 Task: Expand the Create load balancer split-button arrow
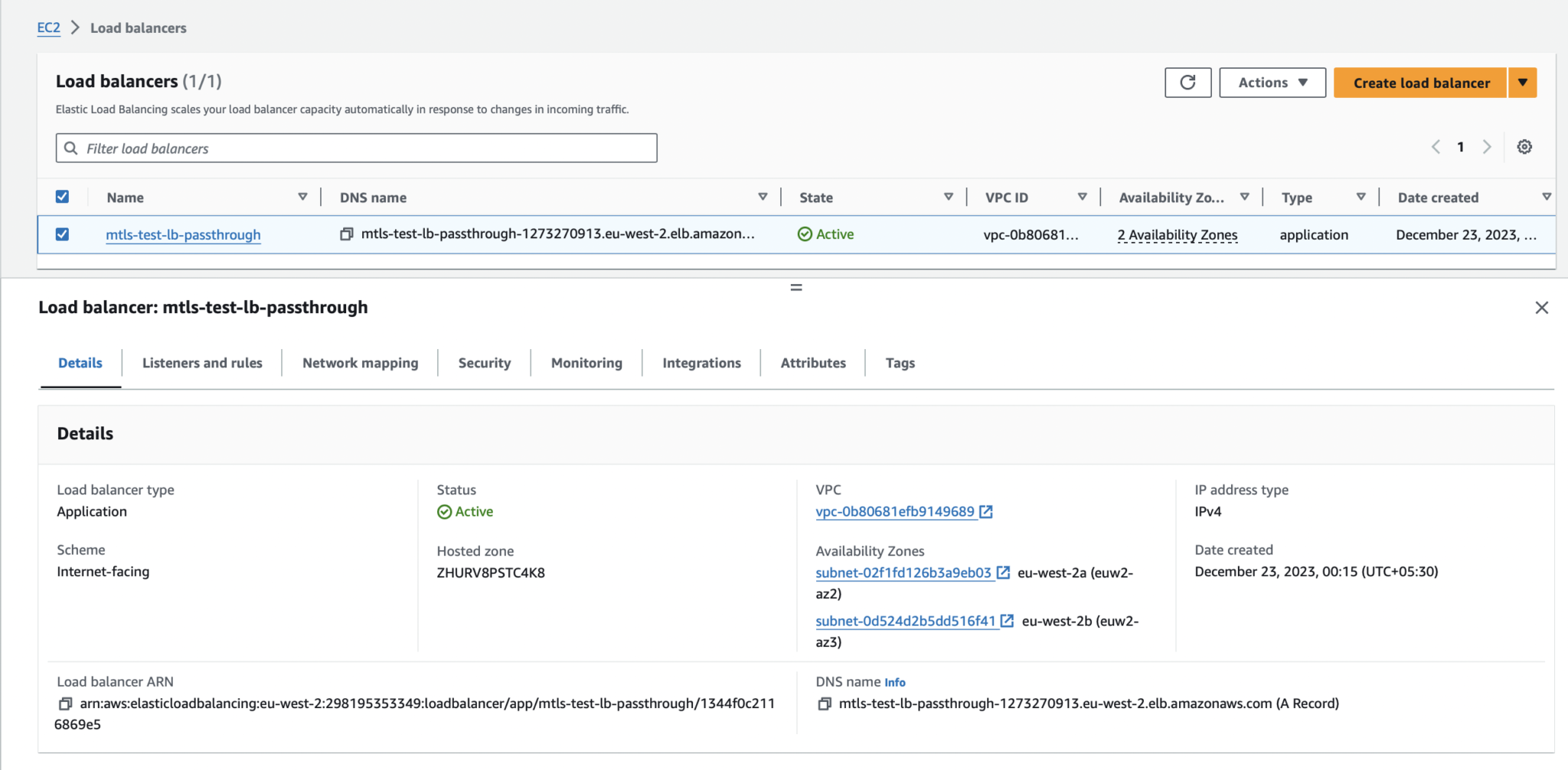click(x=1523, y=82)
